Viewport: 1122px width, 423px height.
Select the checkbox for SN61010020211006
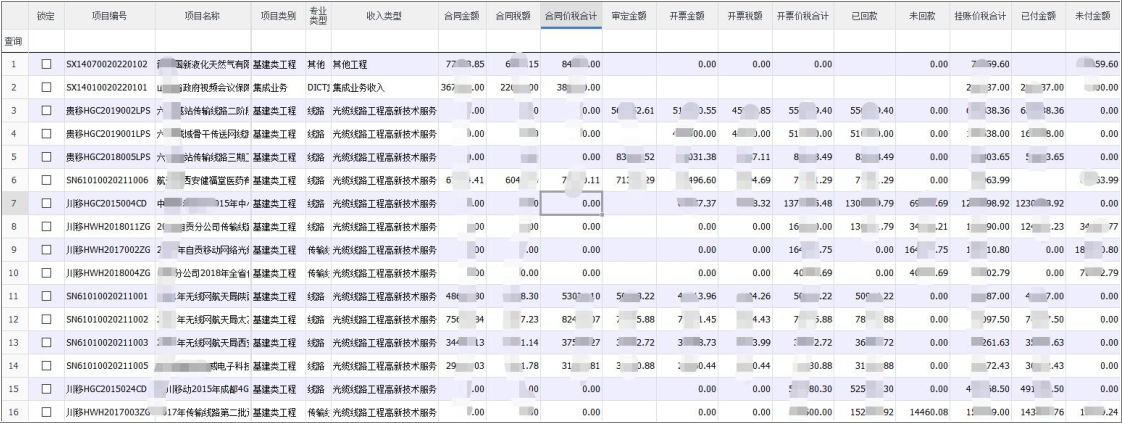coord(47,180)
